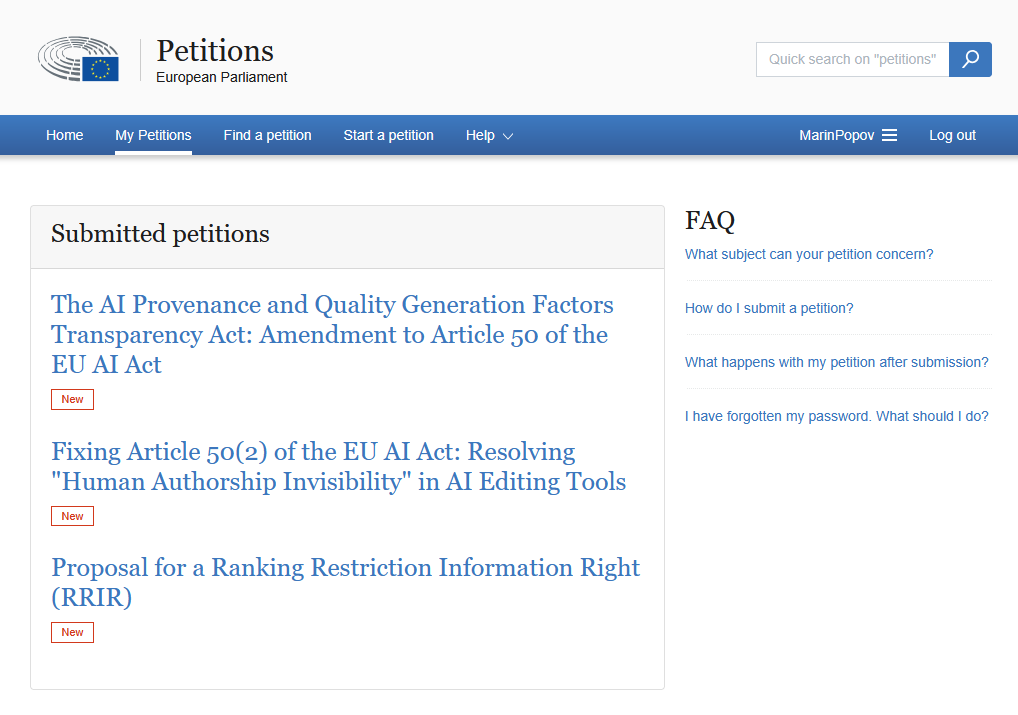Click the magnifier search button
The width and height of the screenshot is (1018, 715).
pyautogui.click(x=970, y=59)
